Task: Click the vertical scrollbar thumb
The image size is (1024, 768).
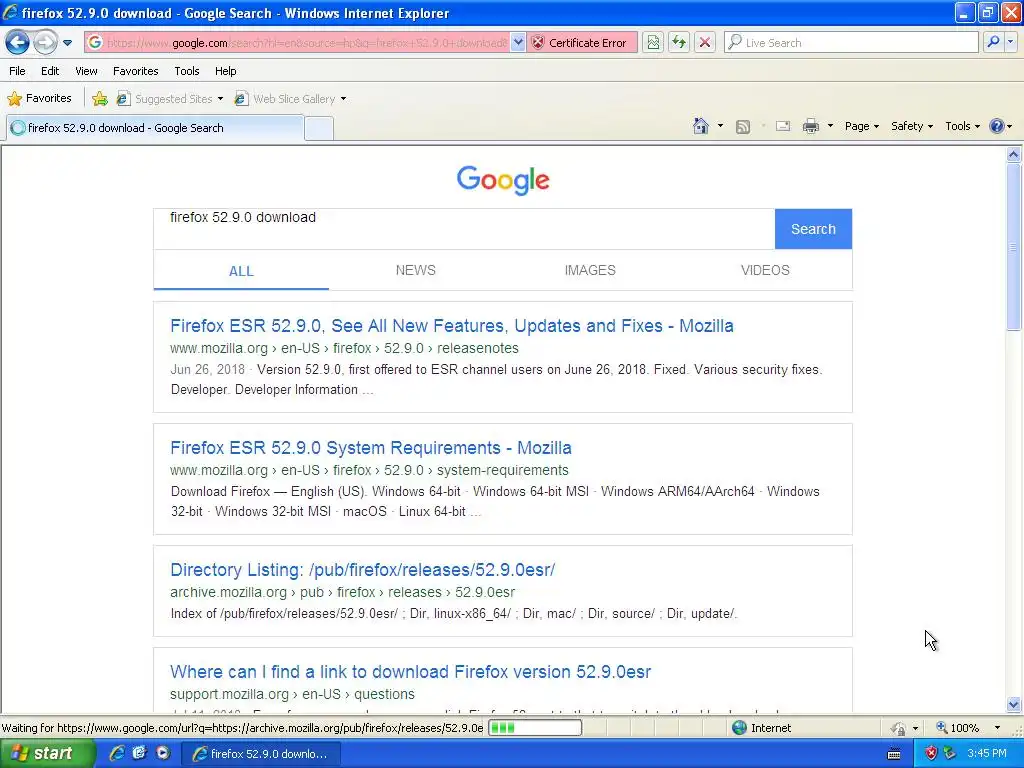Action: [x=1014, y=247]
